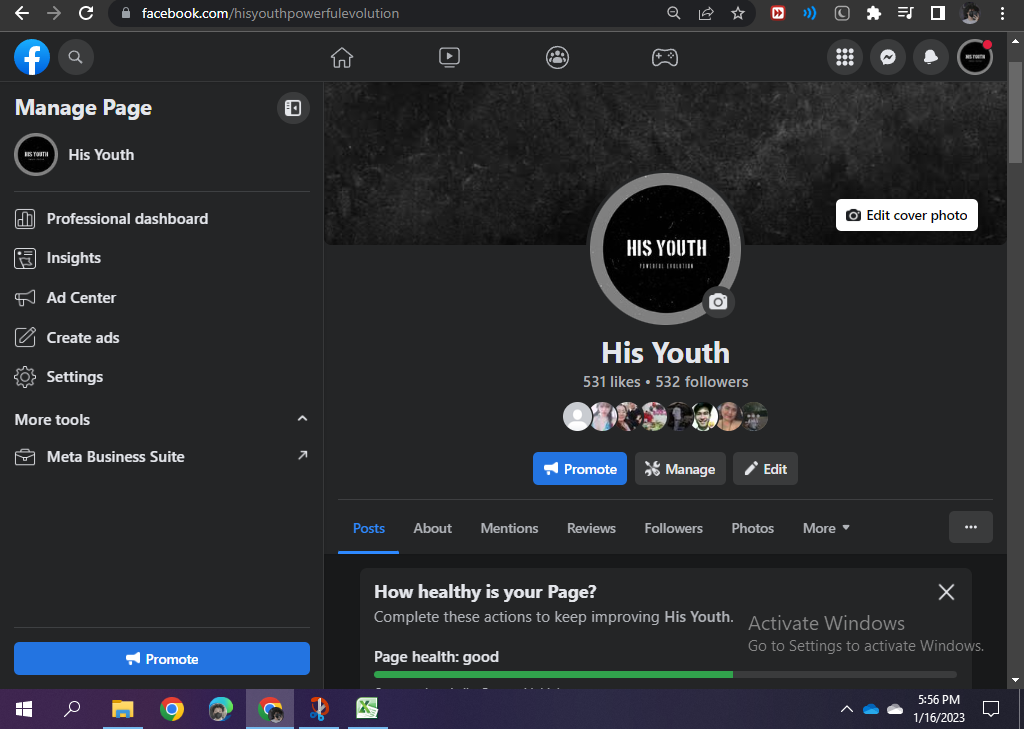1024x729 pixels.
Task: Click first default follower avatar
Action: [x=577, y=417]
